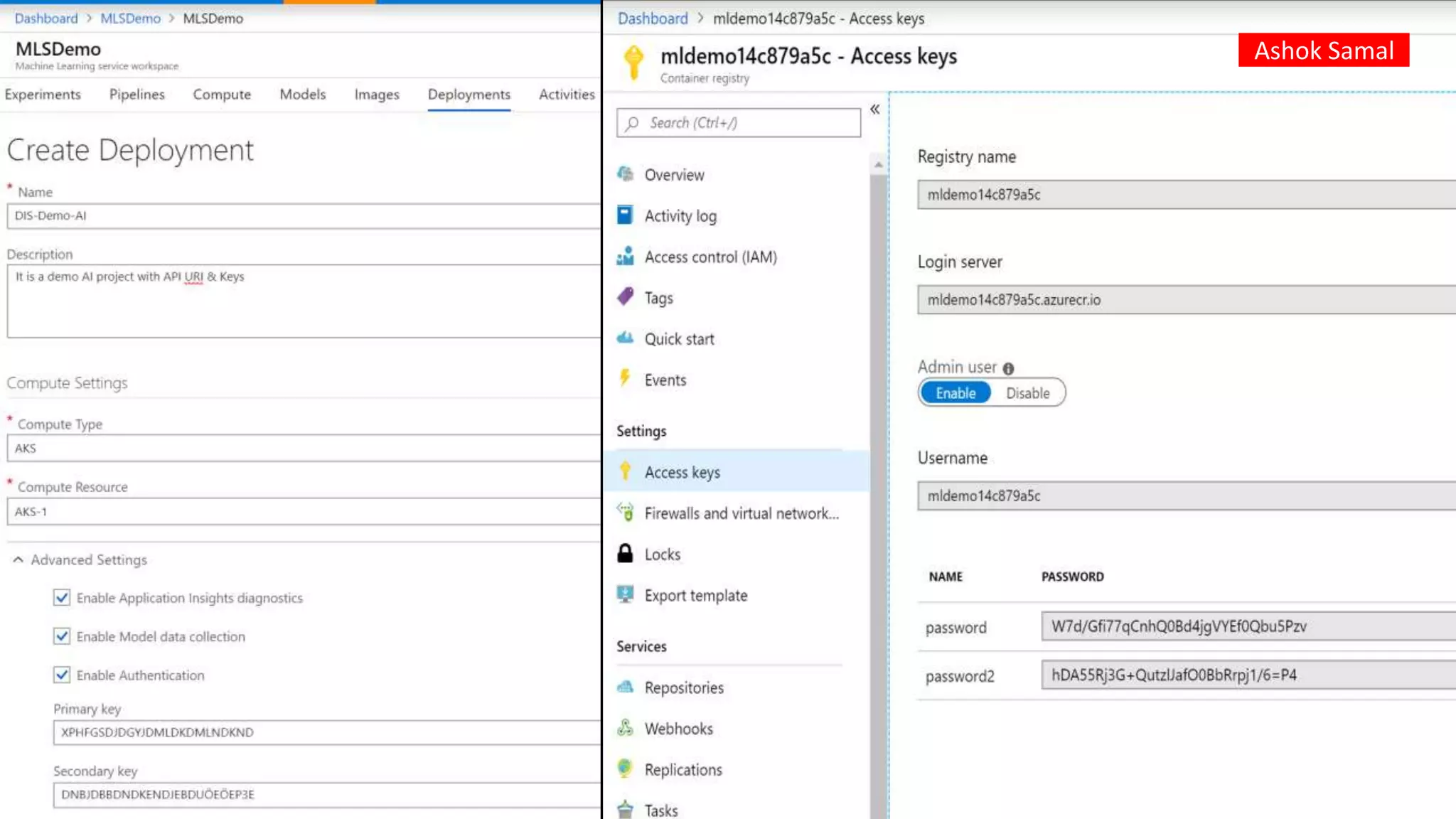
Task: Click the Locks padlock icon
Action: 625,554
